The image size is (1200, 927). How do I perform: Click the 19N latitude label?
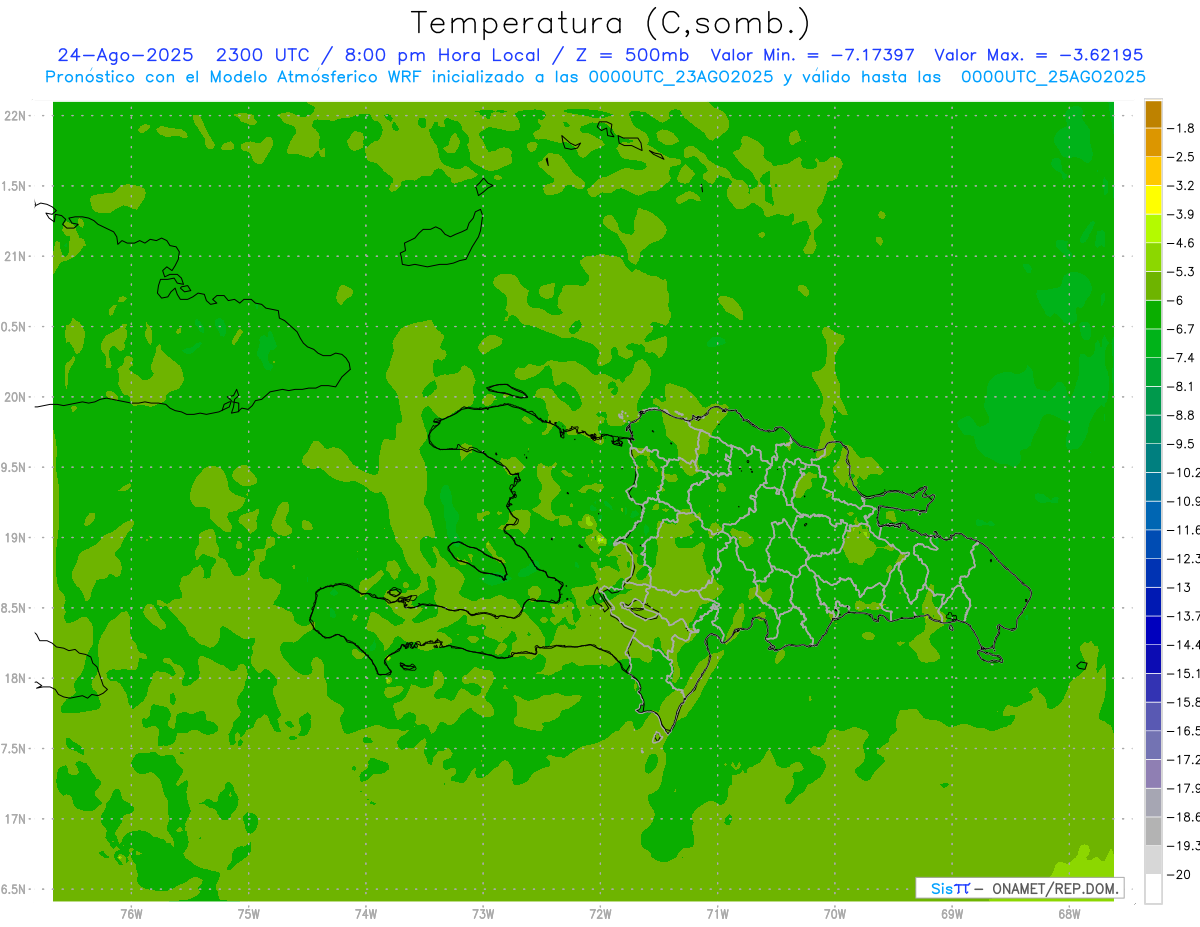coord(15,538)
